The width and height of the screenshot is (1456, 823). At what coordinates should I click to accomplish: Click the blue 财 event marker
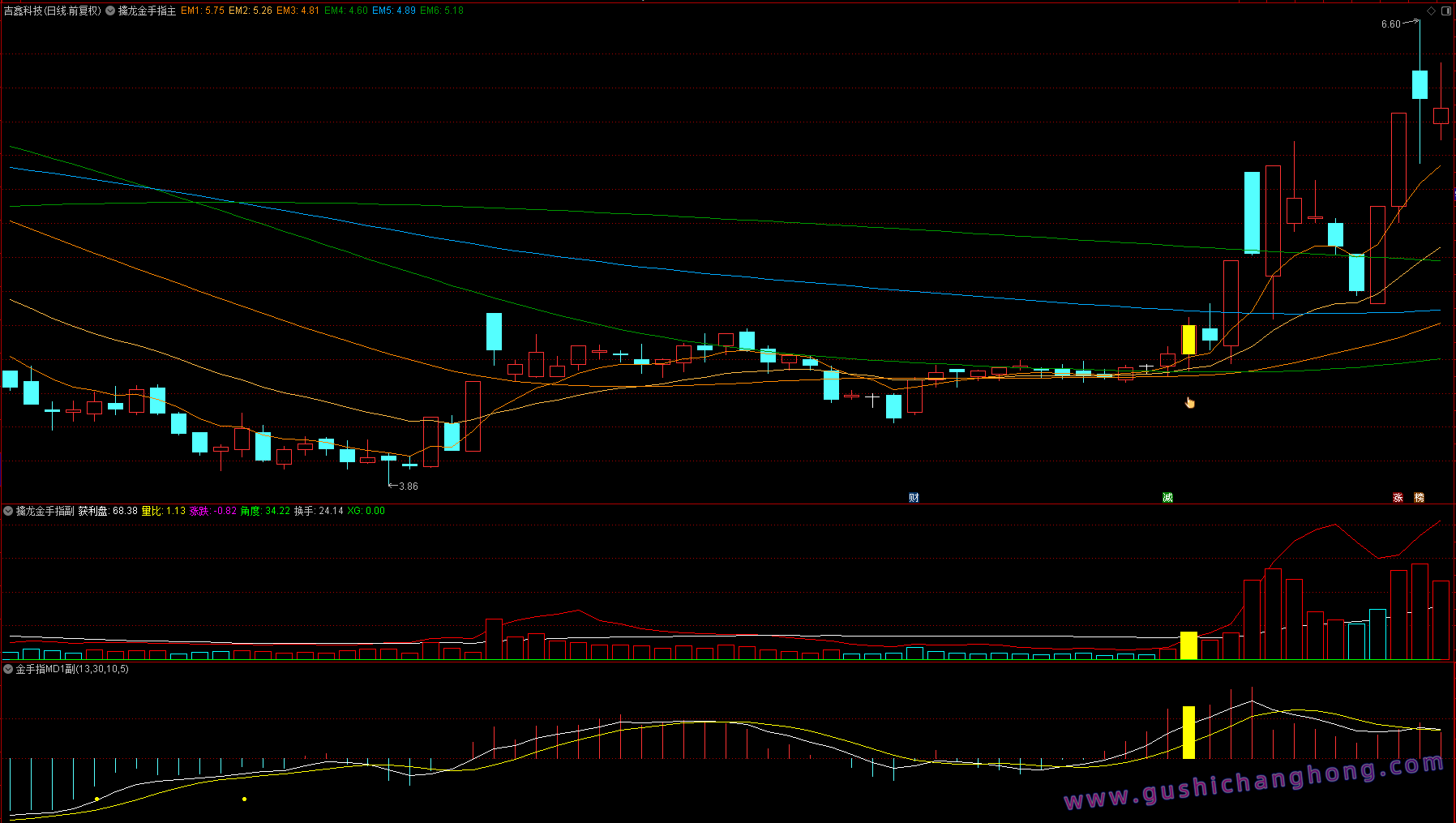(x=914, y=497)
